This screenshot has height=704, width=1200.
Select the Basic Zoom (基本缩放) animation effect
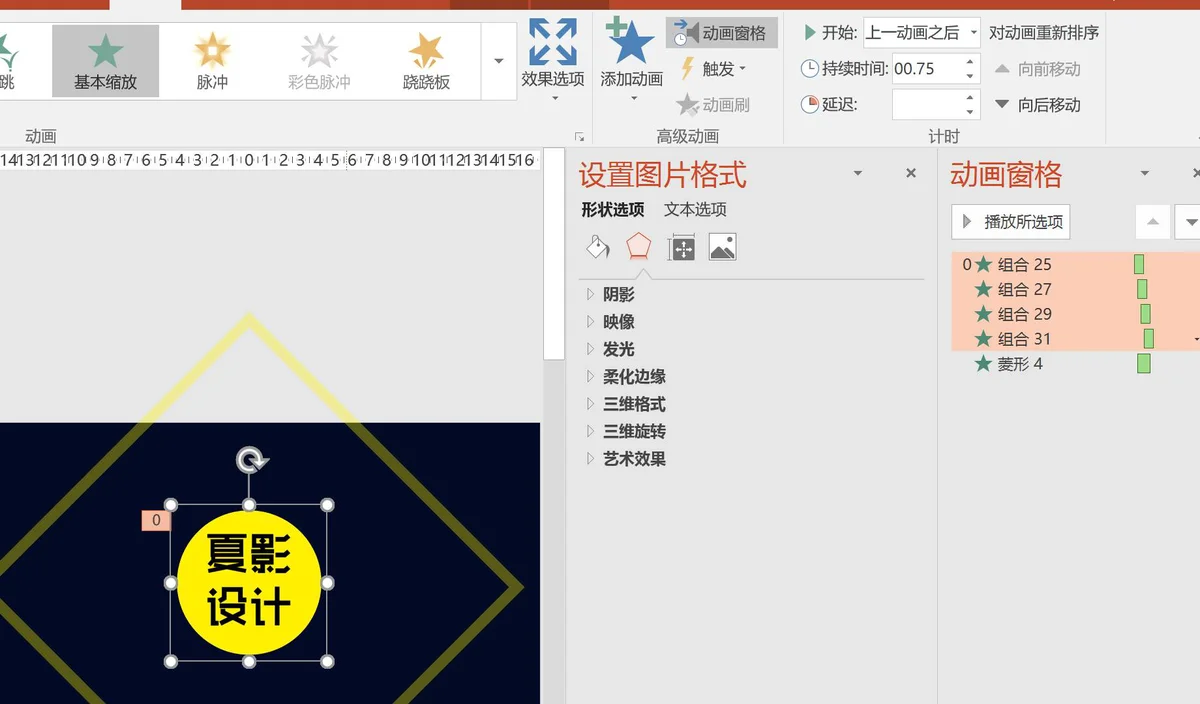click(105, 61)
